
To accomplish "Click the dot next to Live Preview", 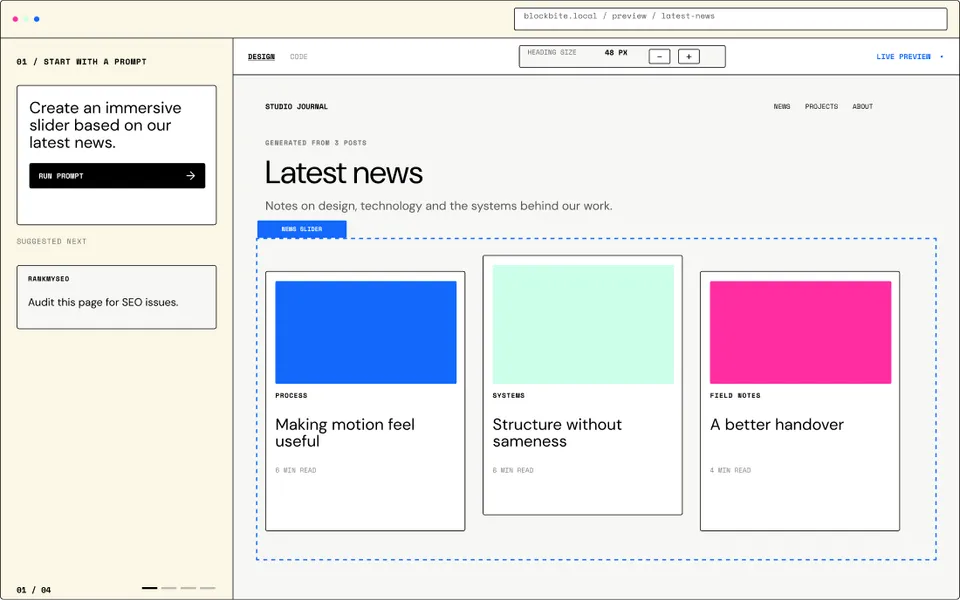I will point(942,56).
